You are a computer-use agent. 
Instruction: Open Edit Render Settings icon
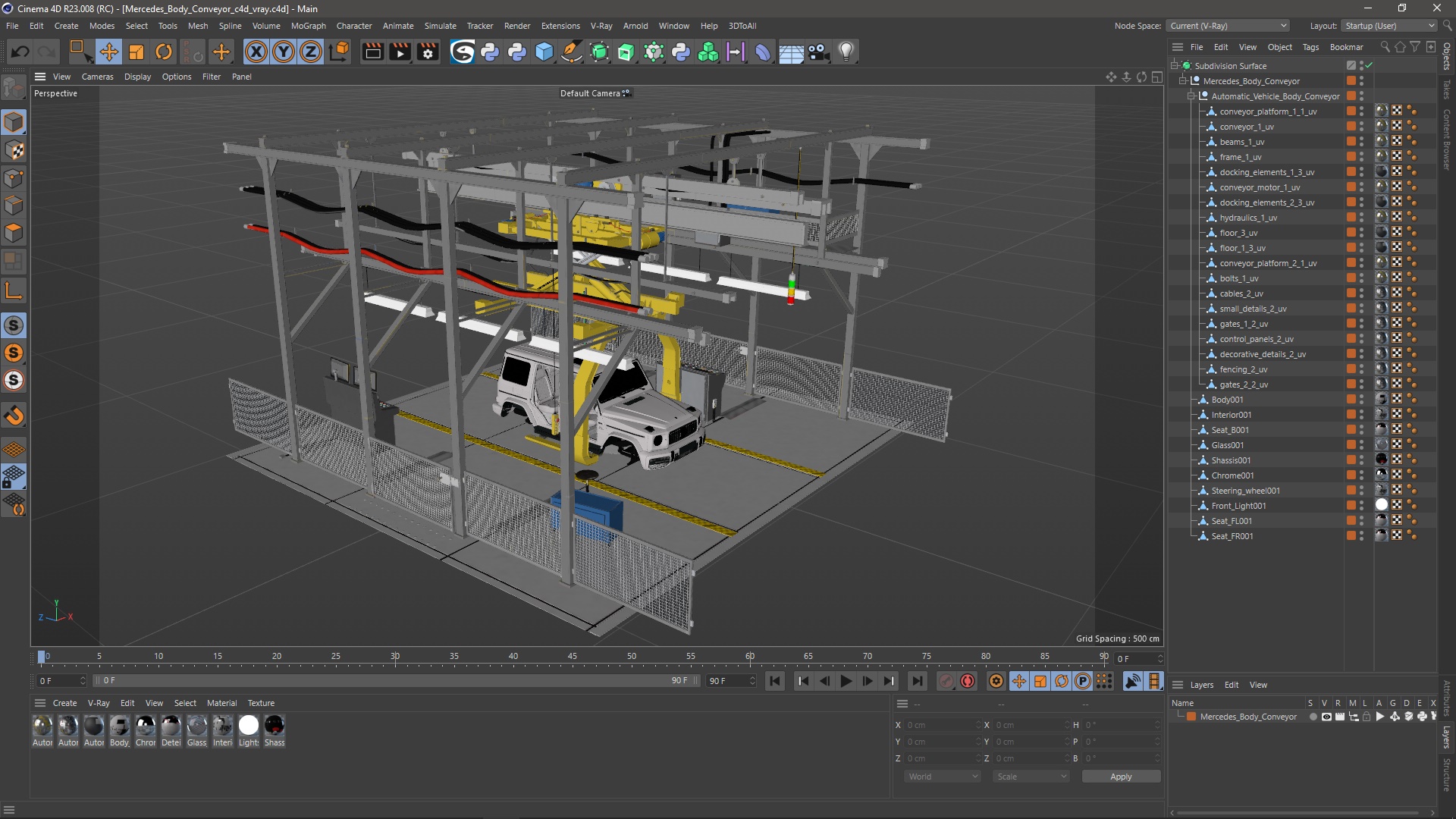click(428, 52)
